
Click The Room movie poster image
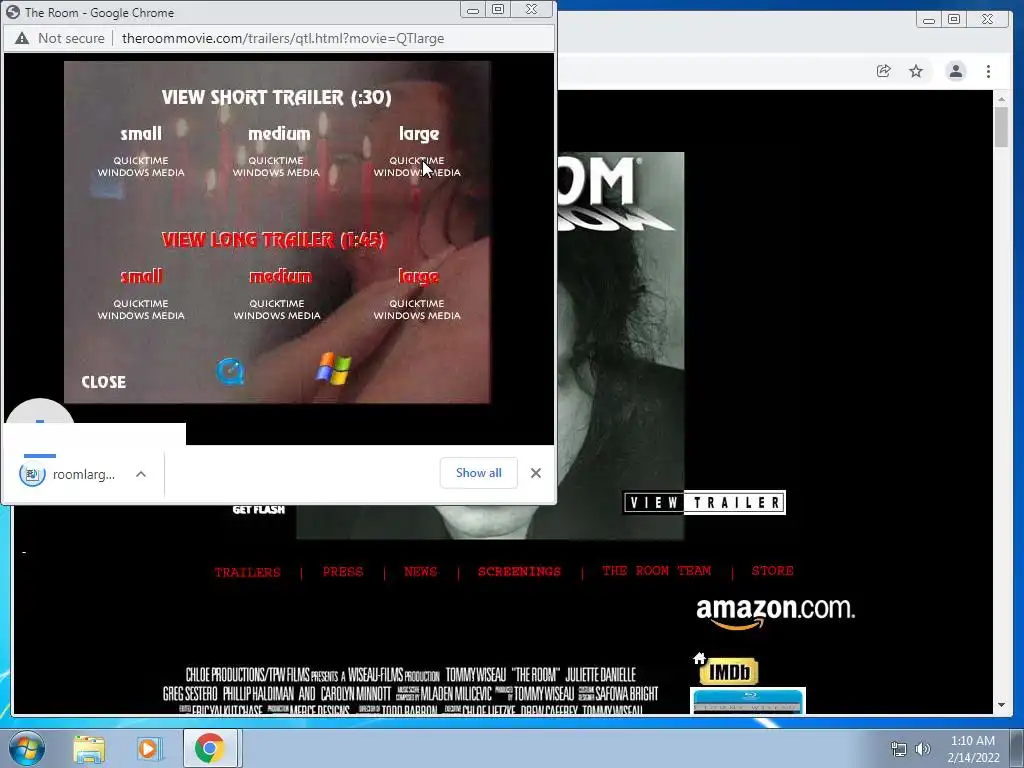pos(620,346)
